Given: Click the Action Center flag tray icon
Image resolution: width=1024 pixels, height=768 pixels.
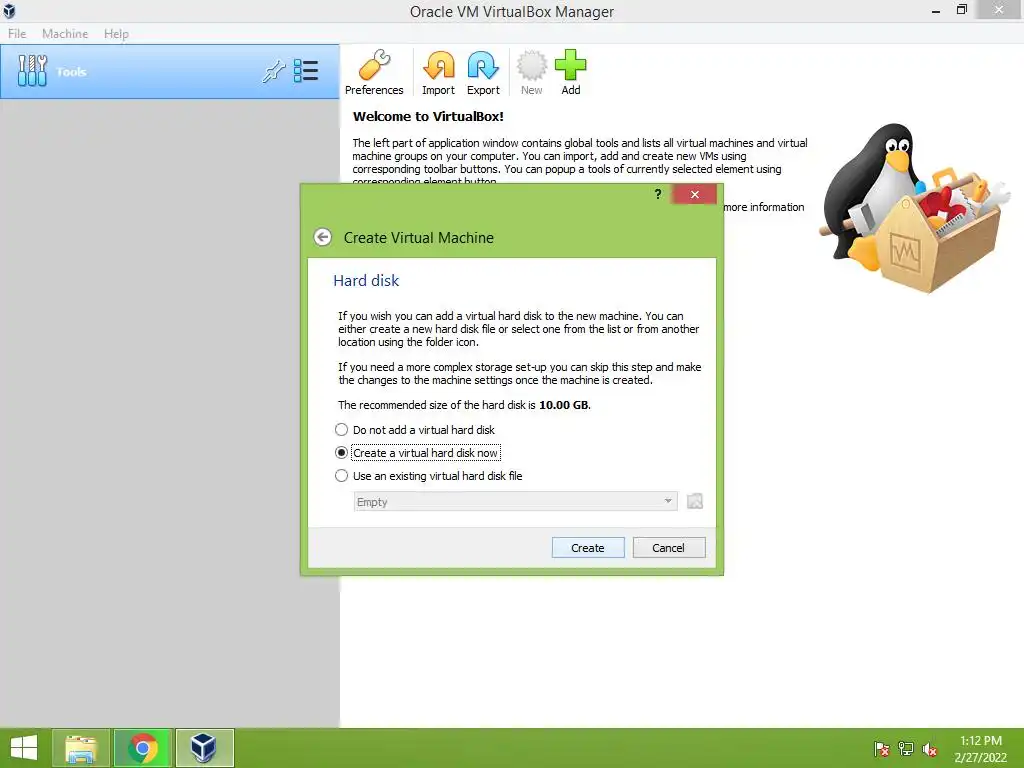Looking at the screenshot, I should 882,748.
